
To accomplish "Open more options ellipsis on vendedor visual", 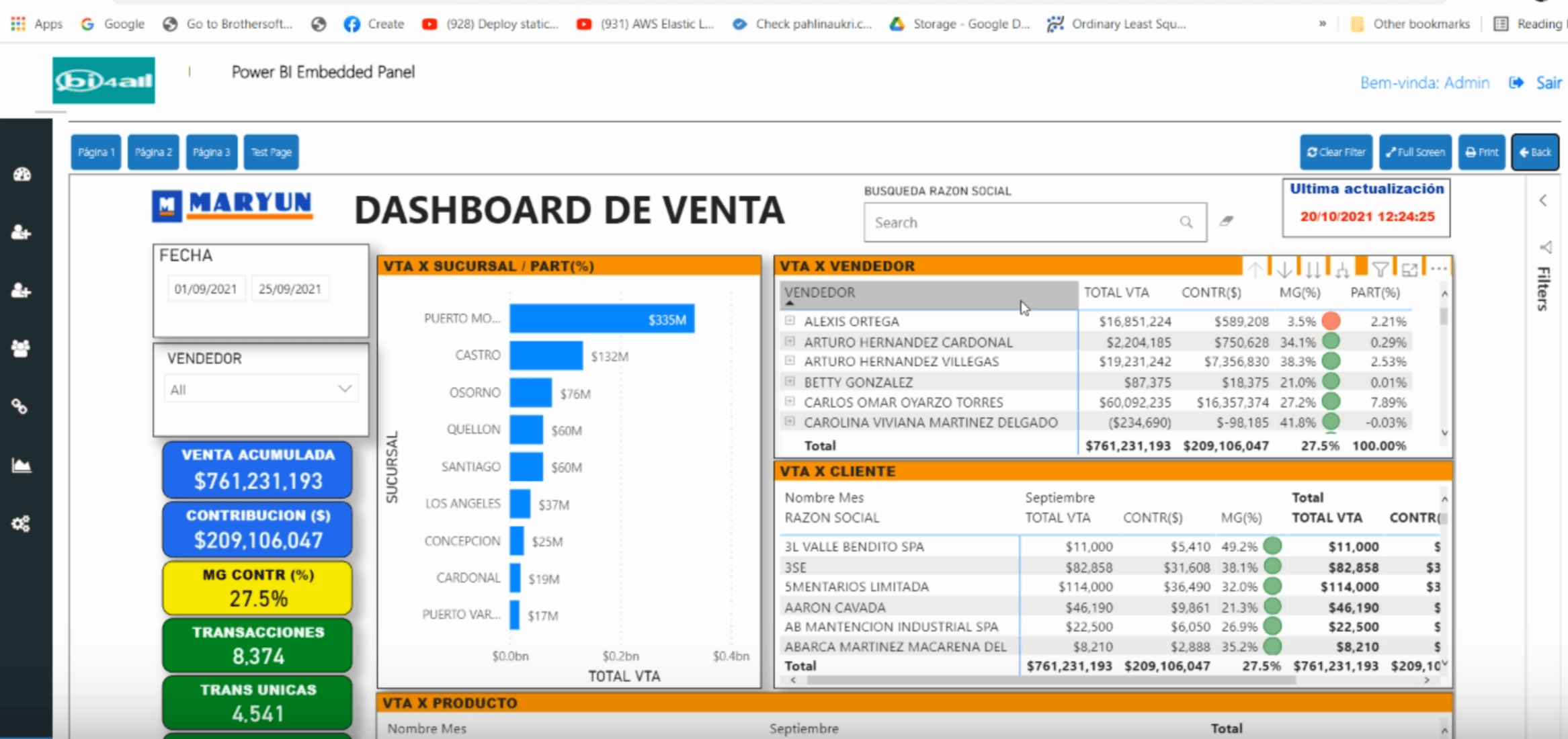I will [1438, 269].
